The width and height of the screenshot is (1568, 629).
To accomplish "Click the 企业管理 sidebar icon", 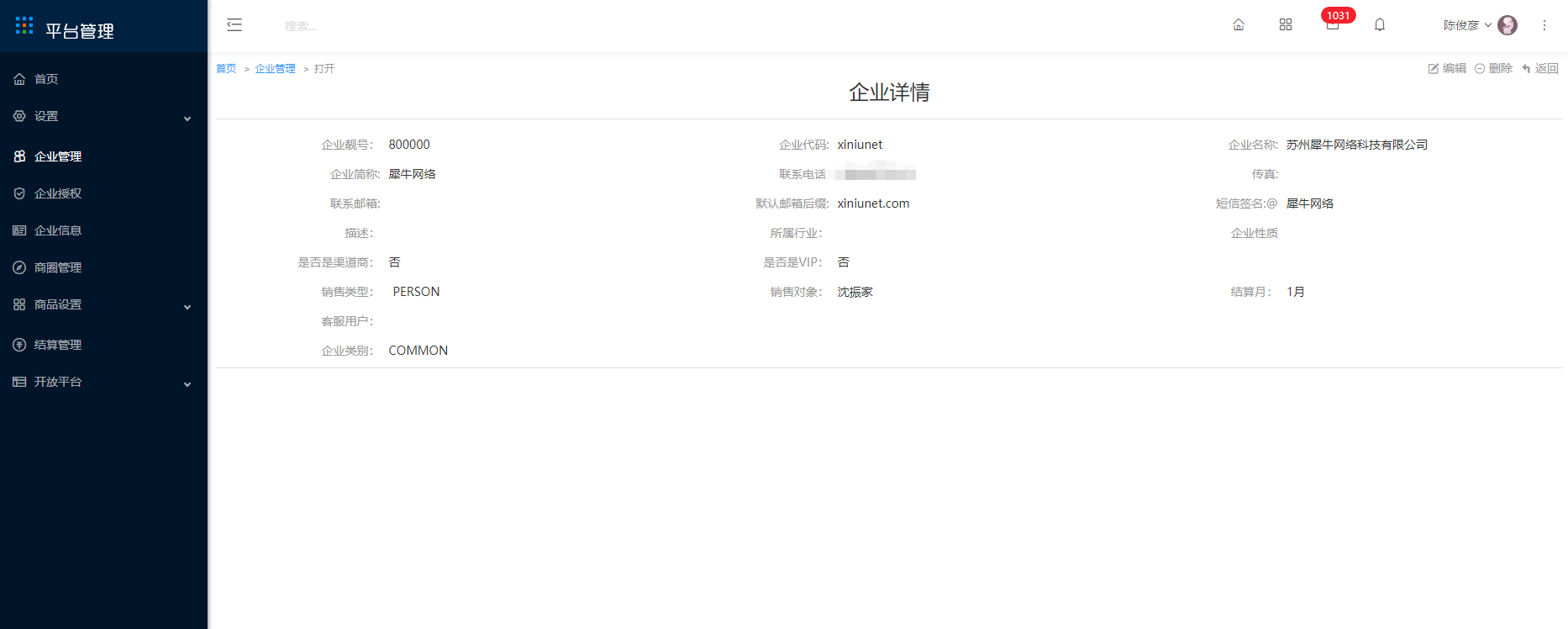I will tap(19, 156).
